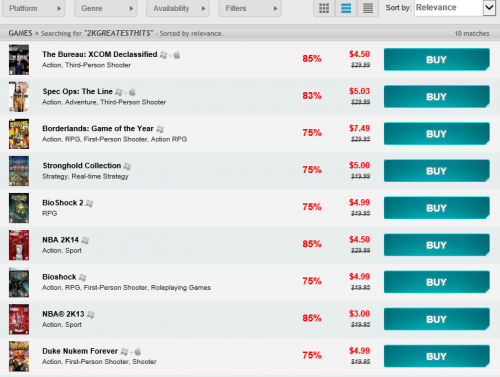Go to GAMES breadcrumb link
This screenshot has height=377, width=500.
[20, 33]
